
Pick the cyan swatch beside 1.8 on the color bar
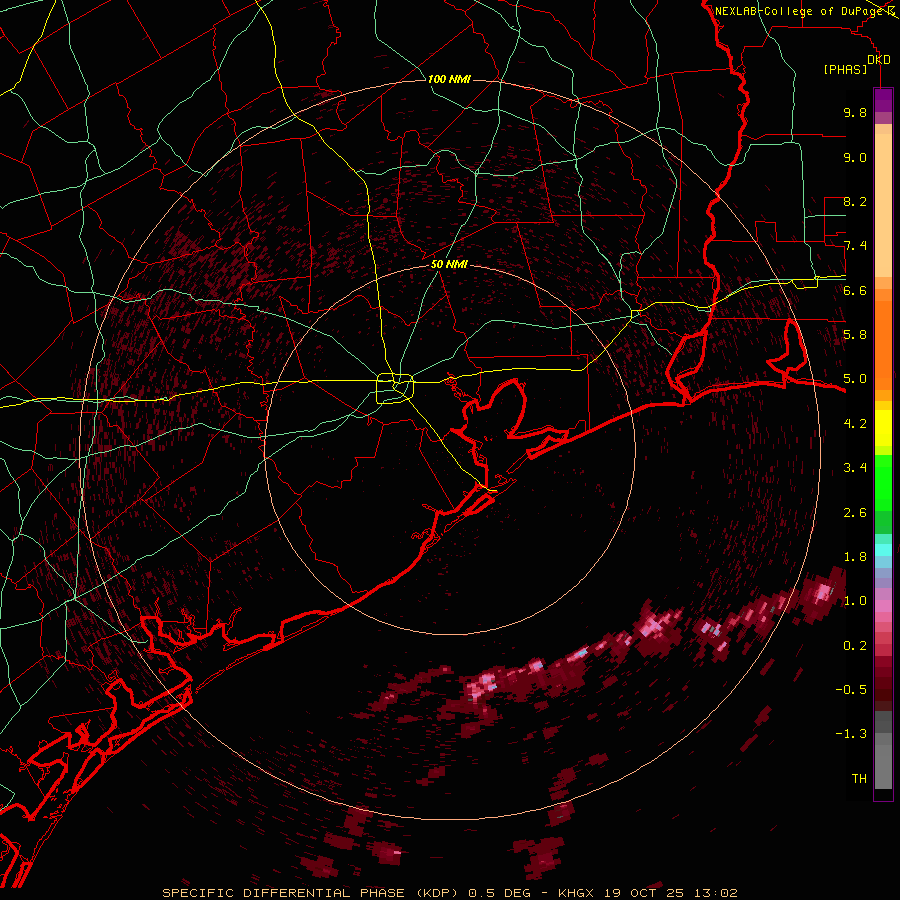click(883, 550)
